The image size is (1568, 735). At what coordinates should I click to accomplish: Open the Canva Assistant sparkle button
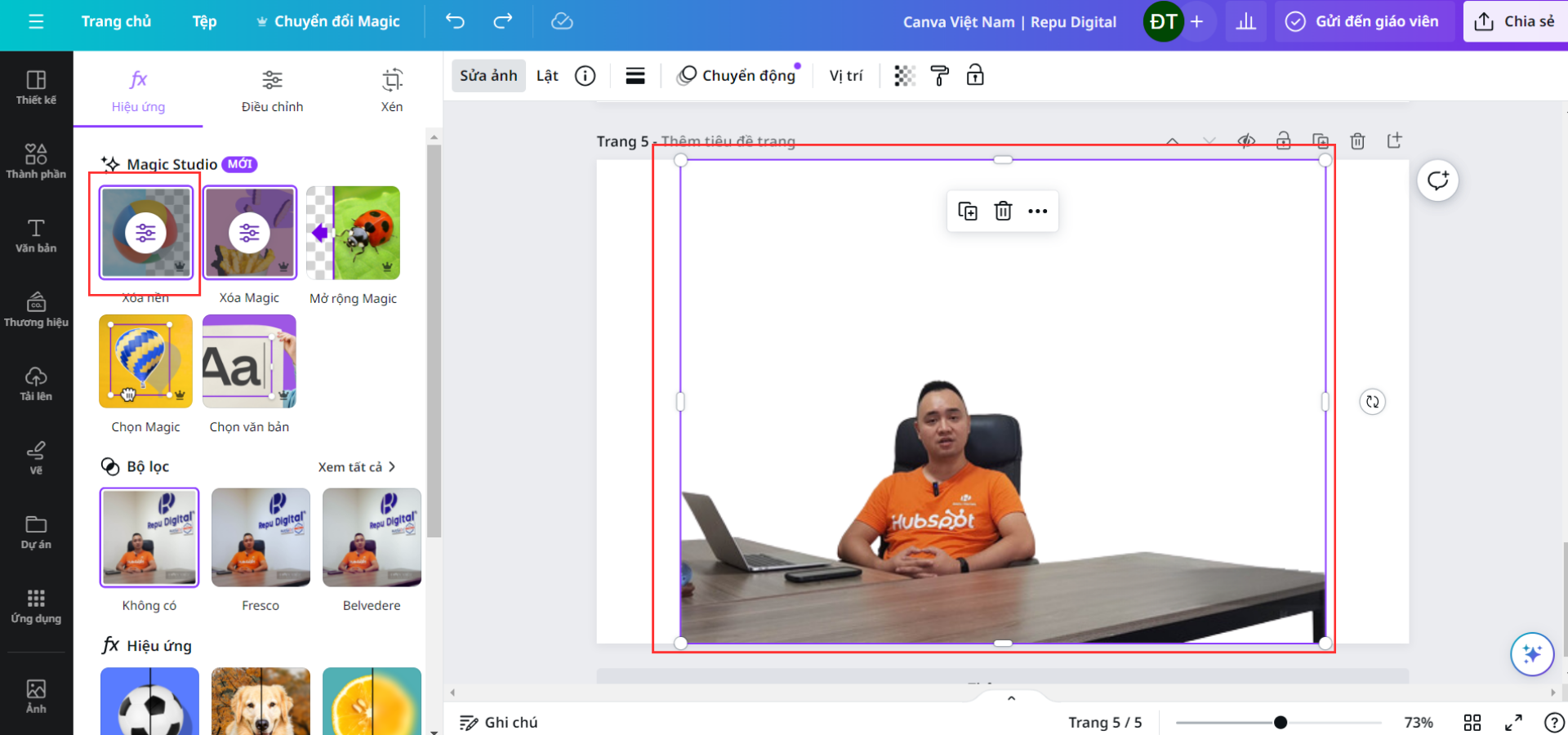click(x=1531, y=654)
